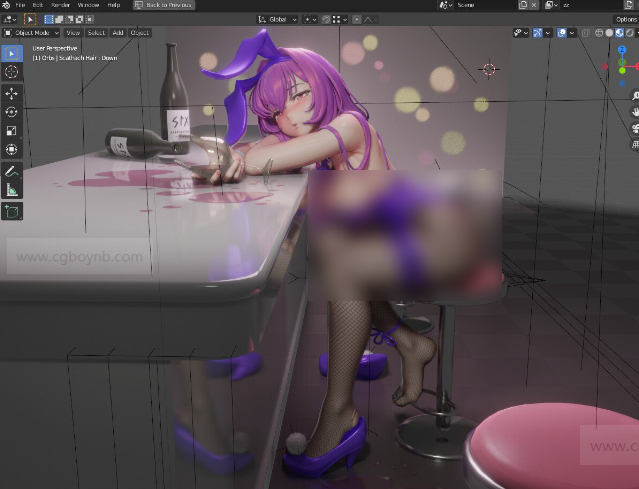Expand the overlays options dropdown arrow
This screenshot has width=639, height=489.
coord(572,33)
